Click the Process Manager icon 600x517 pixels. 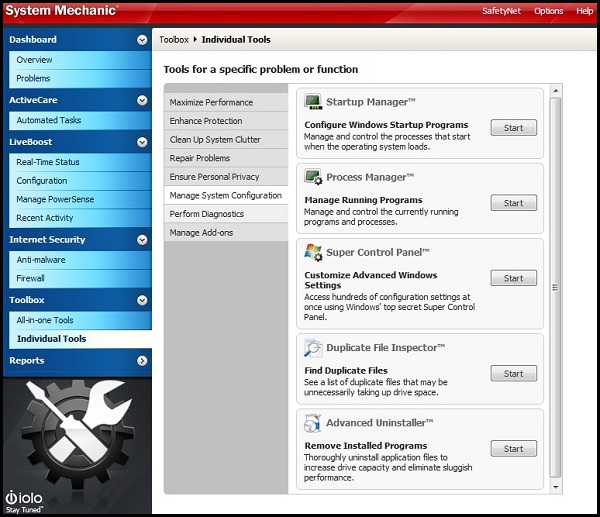coord(313,177)
